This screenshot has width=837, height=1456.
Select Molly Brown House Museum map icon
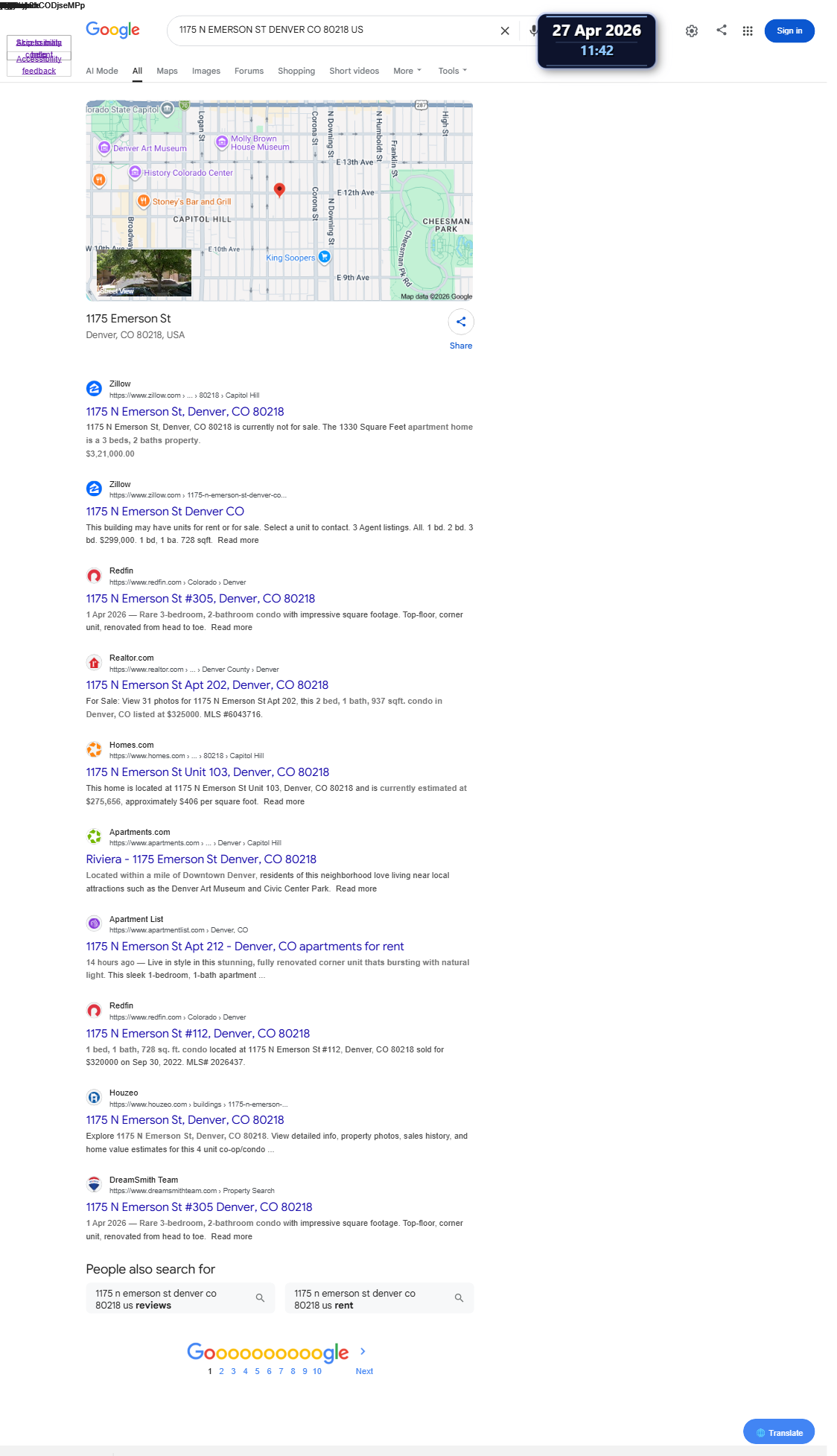[x=222, y=142]
